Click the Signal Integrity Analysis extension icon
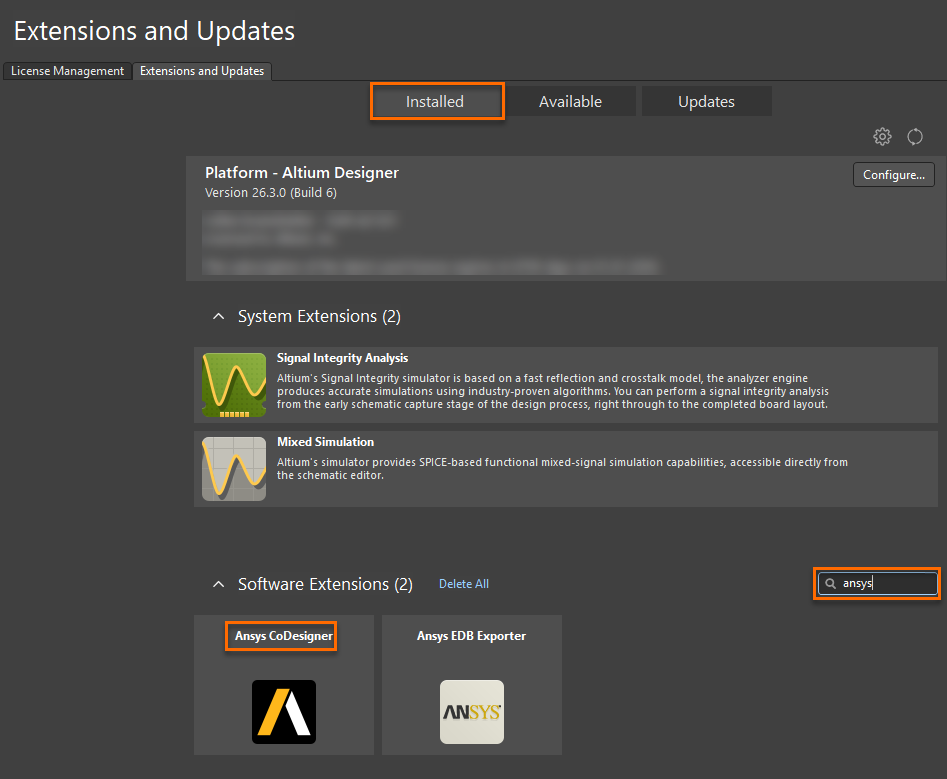Viewport: 947px width, 779px height. (234, 385)
